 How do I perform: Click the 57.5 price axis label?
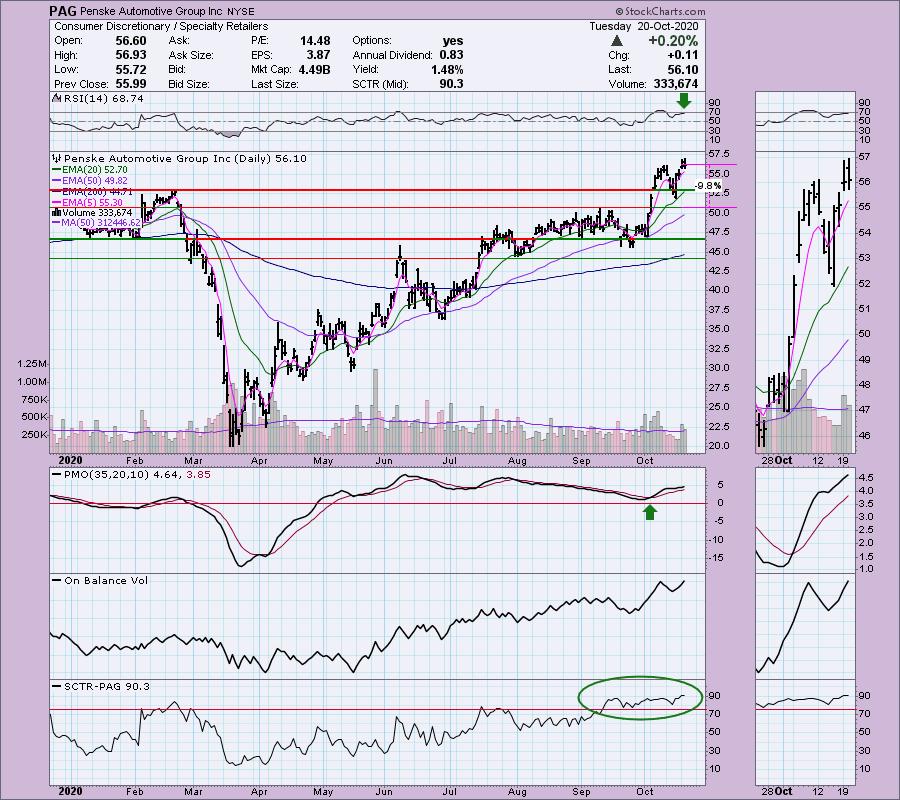pyautogui.click(x=719, y=154)
